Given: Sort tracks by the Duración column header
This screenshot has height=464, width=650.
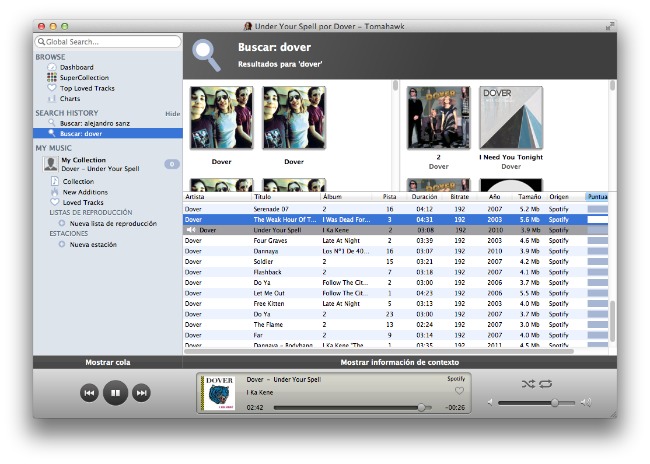Looking at the screenshot, I should (424, 197).
